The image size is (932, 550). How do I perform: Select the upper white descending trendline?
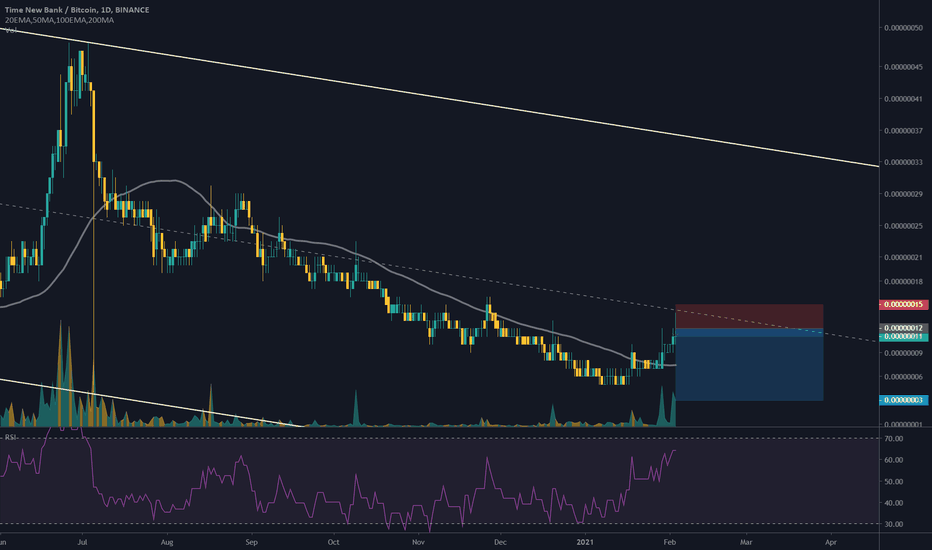pos(440,97)
